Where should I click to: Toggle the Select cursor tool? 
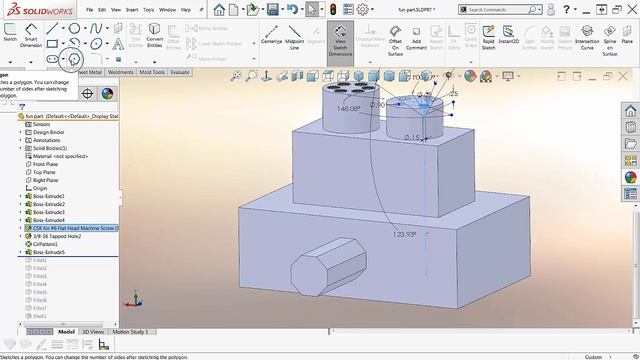click(x=312, y=9)
